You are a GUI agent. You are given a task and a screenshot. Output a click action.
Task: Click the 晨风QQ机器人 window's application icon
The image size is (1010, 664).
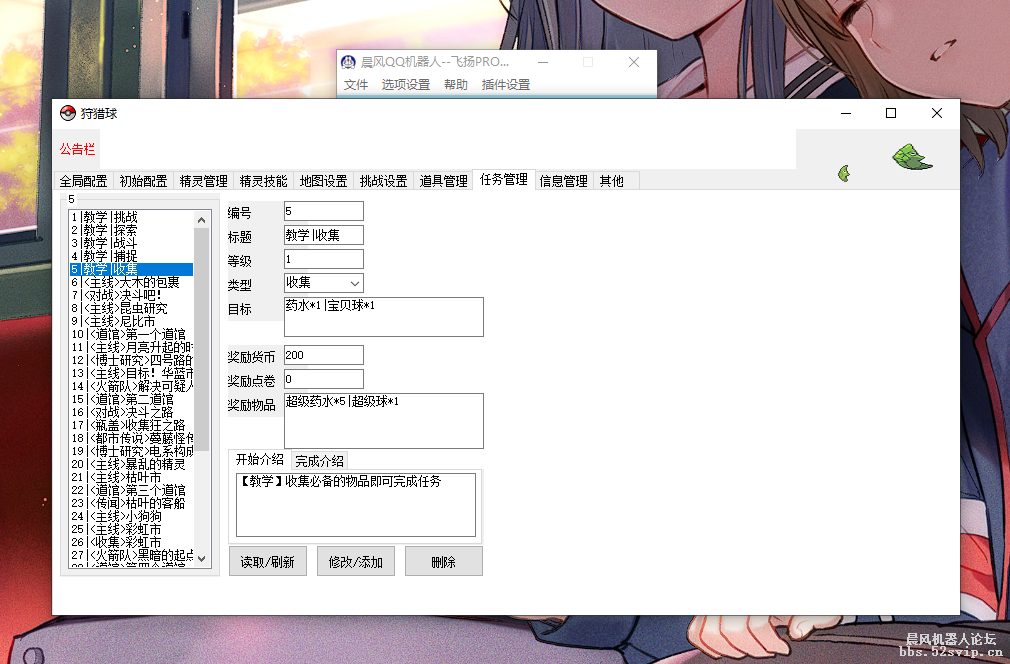tap(348, 61)
